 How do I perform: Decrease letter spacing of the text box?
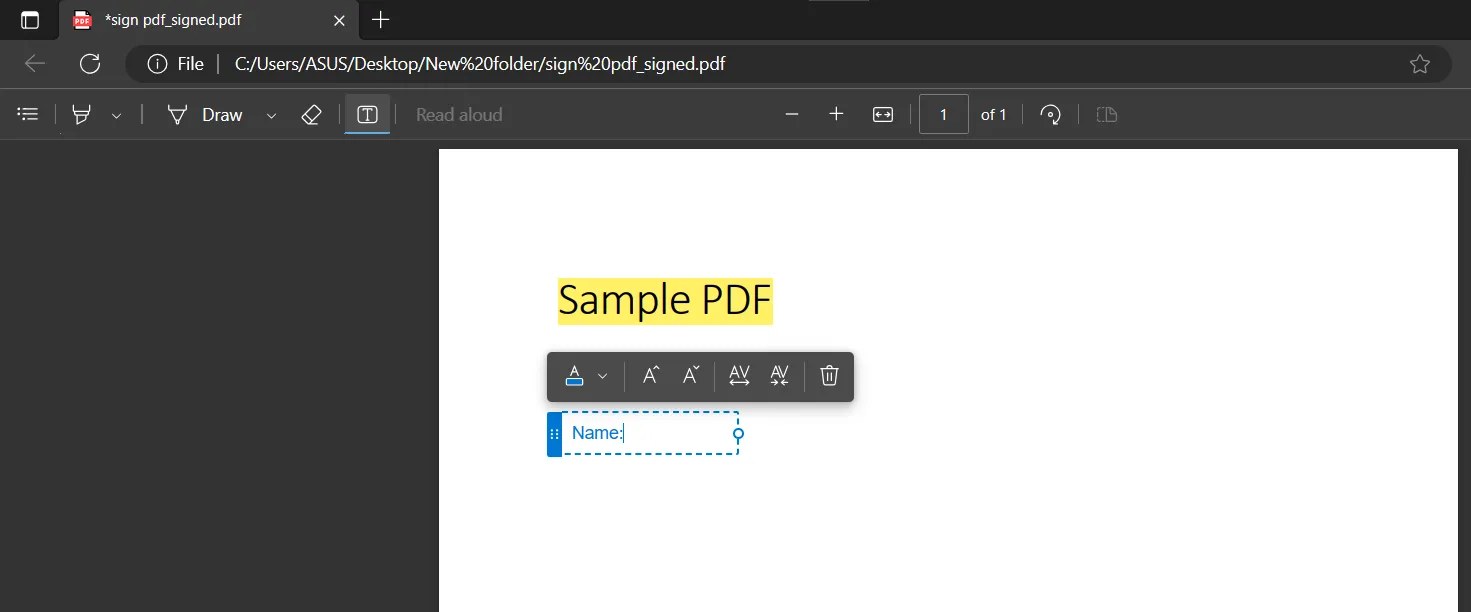(779, 376)
